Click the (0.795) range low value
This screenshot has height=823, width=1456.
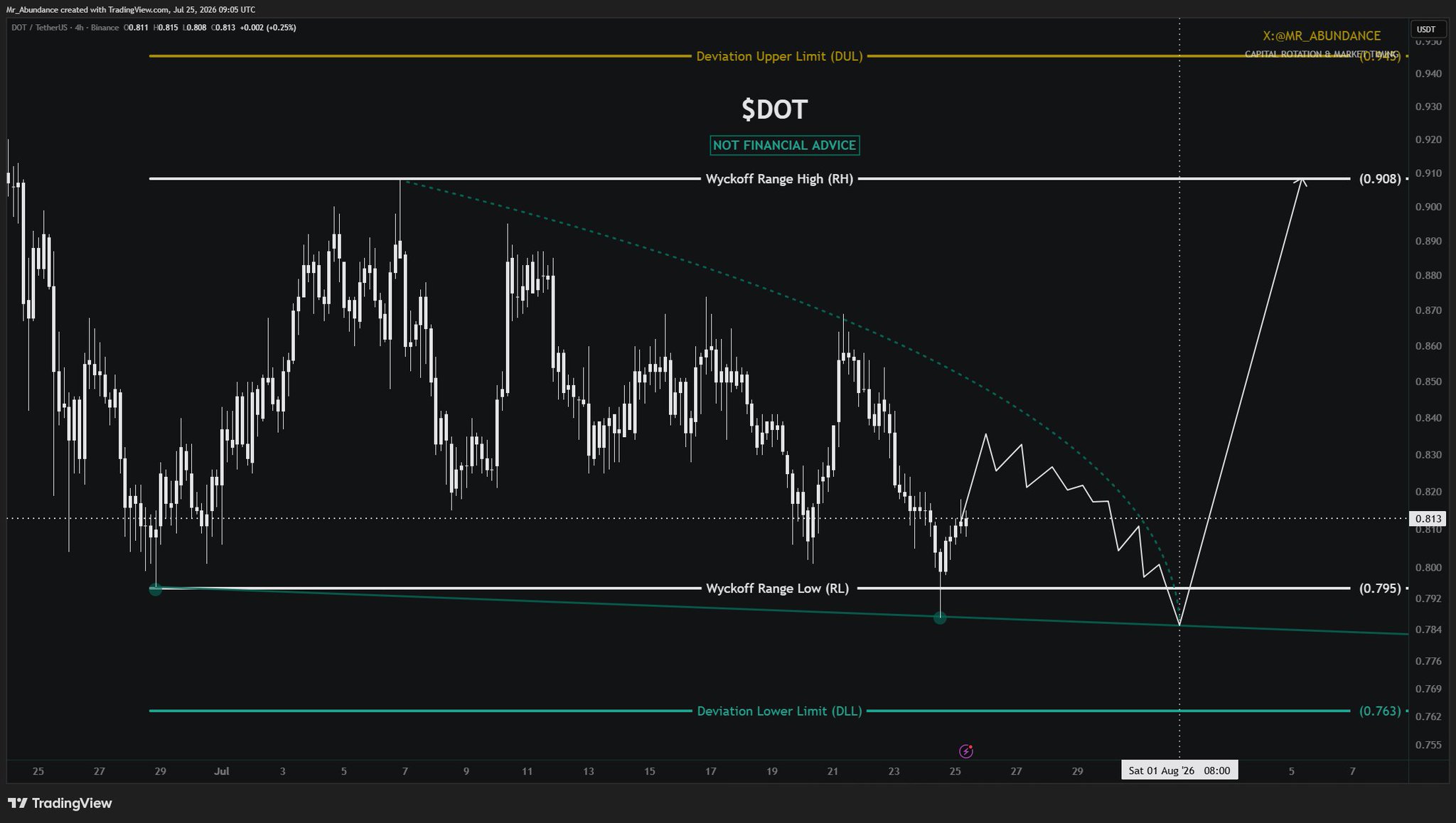[x=1380, y=588]
